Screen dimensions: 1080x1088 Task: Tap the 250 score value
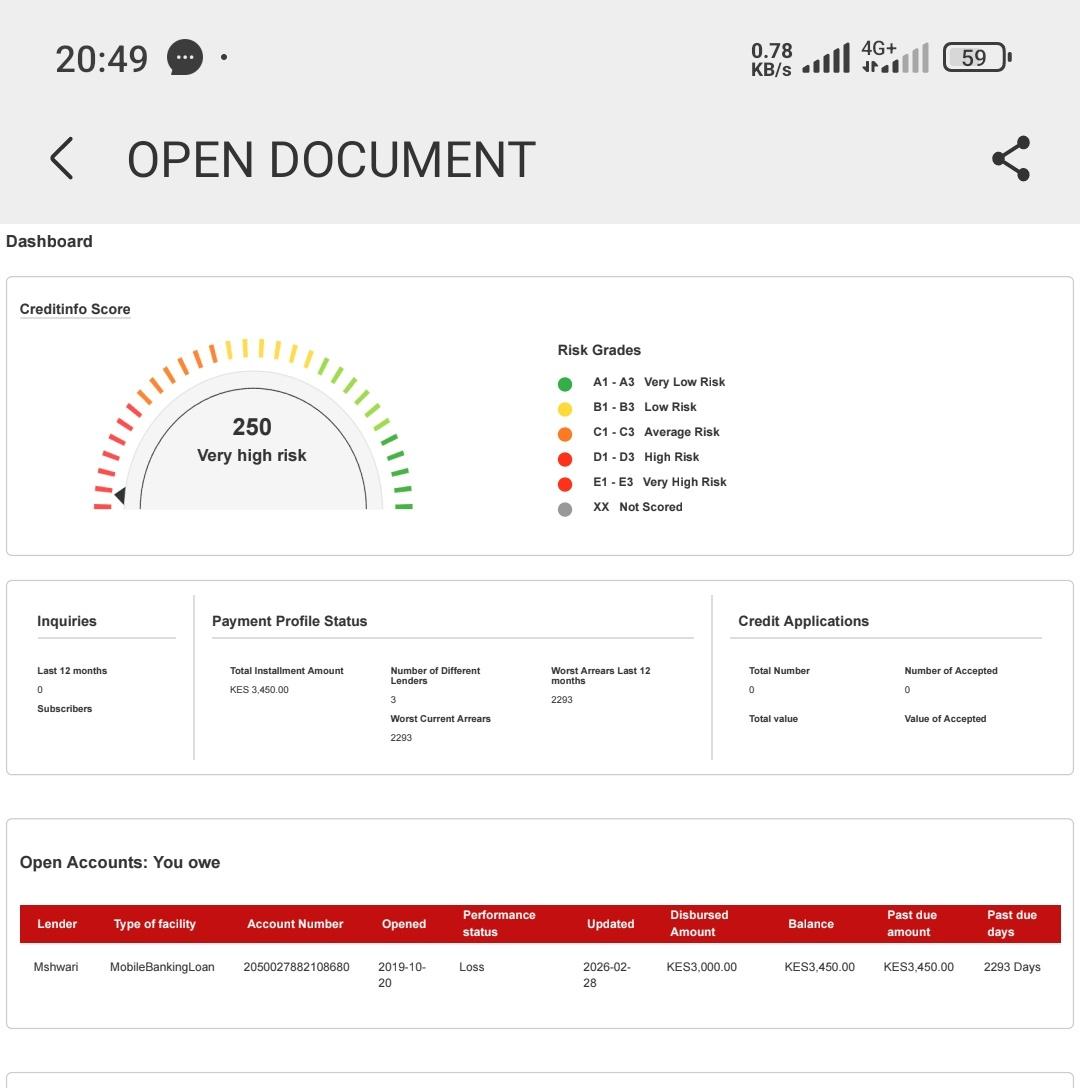click(252, 427)
